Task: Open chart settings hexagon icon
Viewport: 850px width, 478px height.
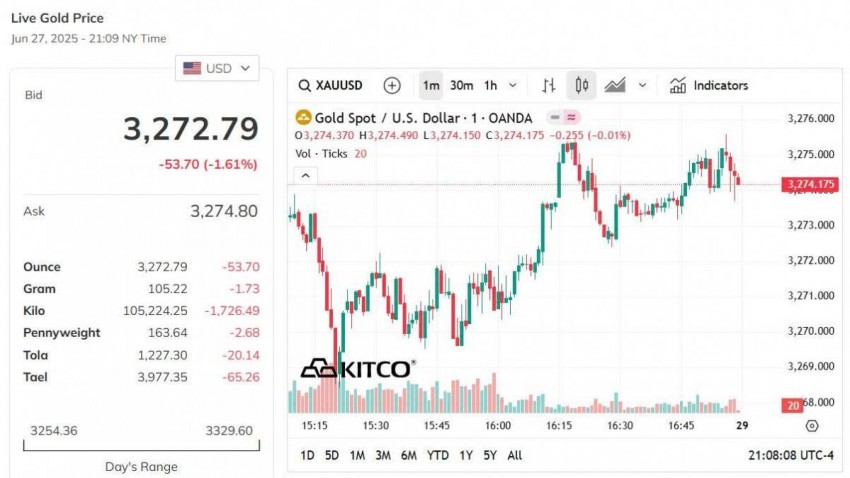Action: click(811, 425)
